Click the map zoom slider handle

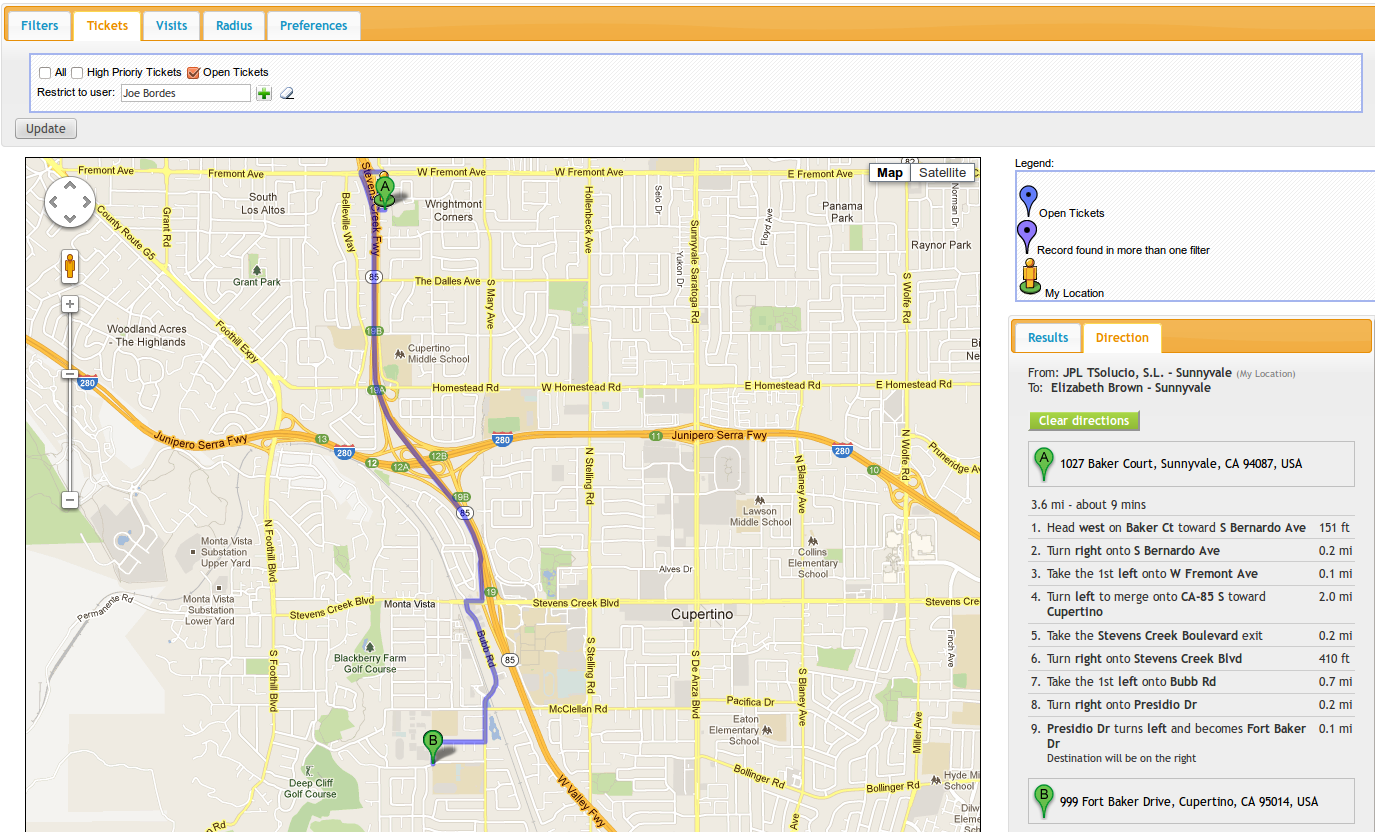[69, 374]
